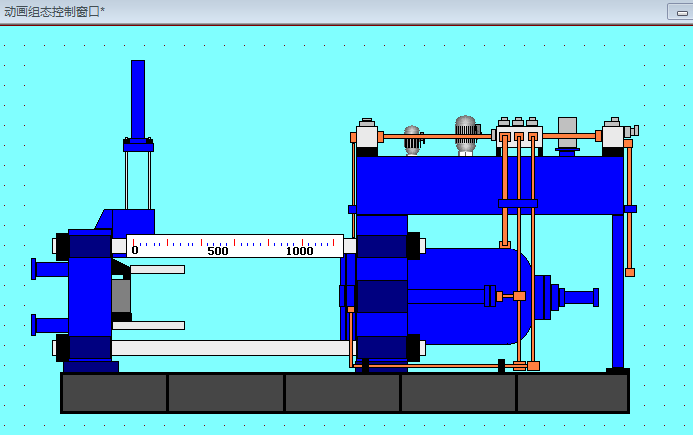The image size is (693, 435).
Task: Select the far-right white valve with handle
Action: (614, 136)
